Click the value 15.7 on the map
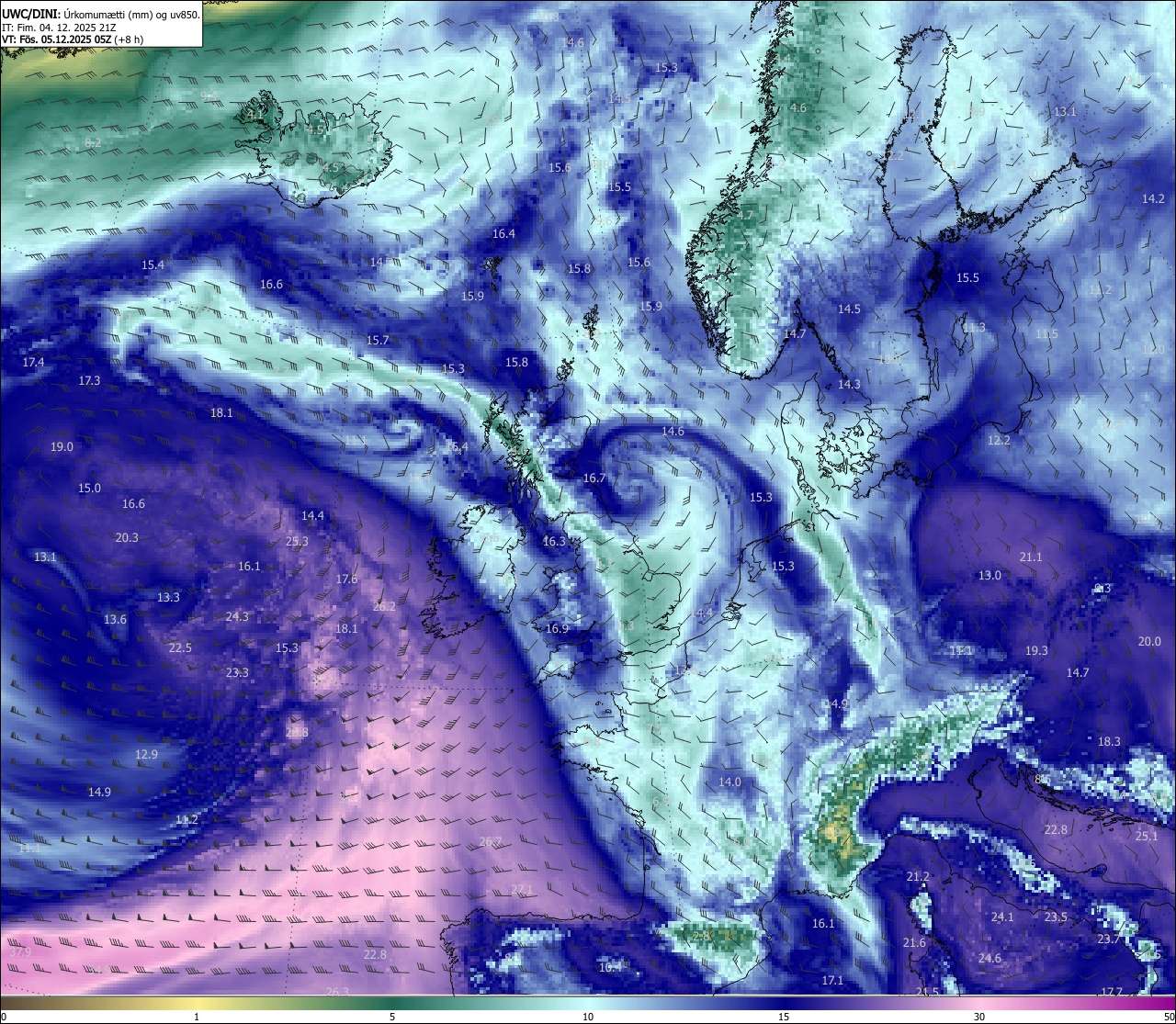This screenshot has width=1176, height=1024. coord(378,340)
